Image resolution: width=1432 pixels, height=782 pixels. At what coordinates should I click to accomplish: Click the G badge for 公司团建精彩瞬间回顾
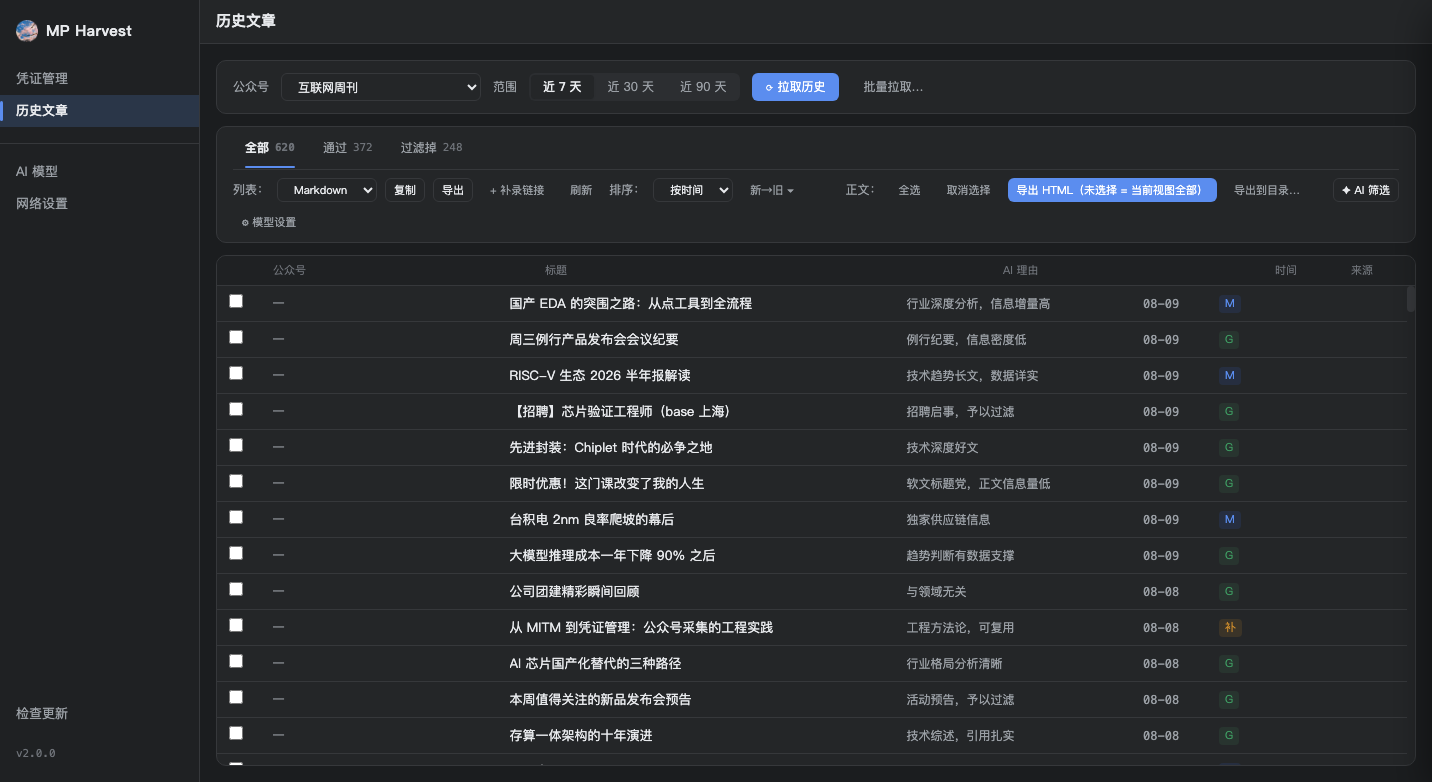coord(1230,592)
